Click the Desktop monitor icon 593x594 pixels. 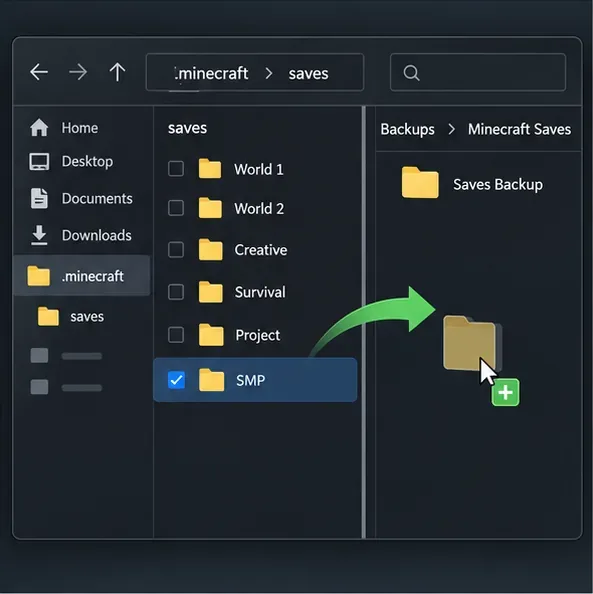(x=39, y=162)
